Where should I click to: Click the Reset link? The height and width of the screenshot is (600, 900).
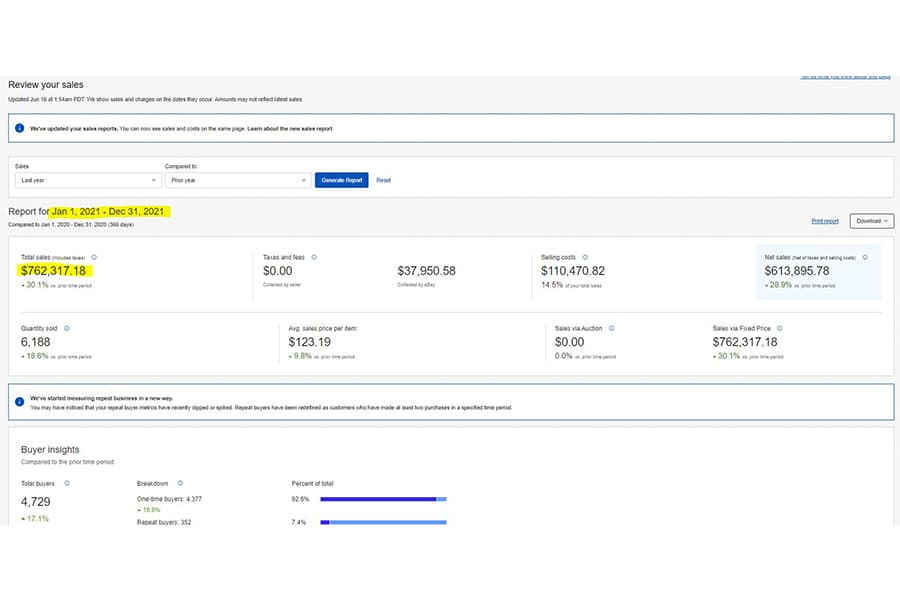(383, 180)
